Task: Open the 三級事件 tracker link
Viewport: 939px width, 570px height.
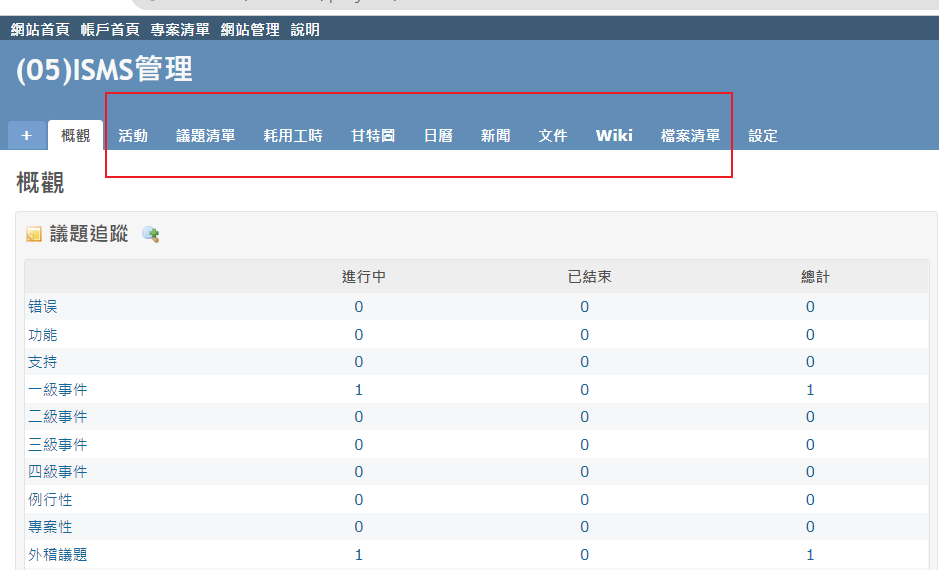Action: [x=57, y=445]
